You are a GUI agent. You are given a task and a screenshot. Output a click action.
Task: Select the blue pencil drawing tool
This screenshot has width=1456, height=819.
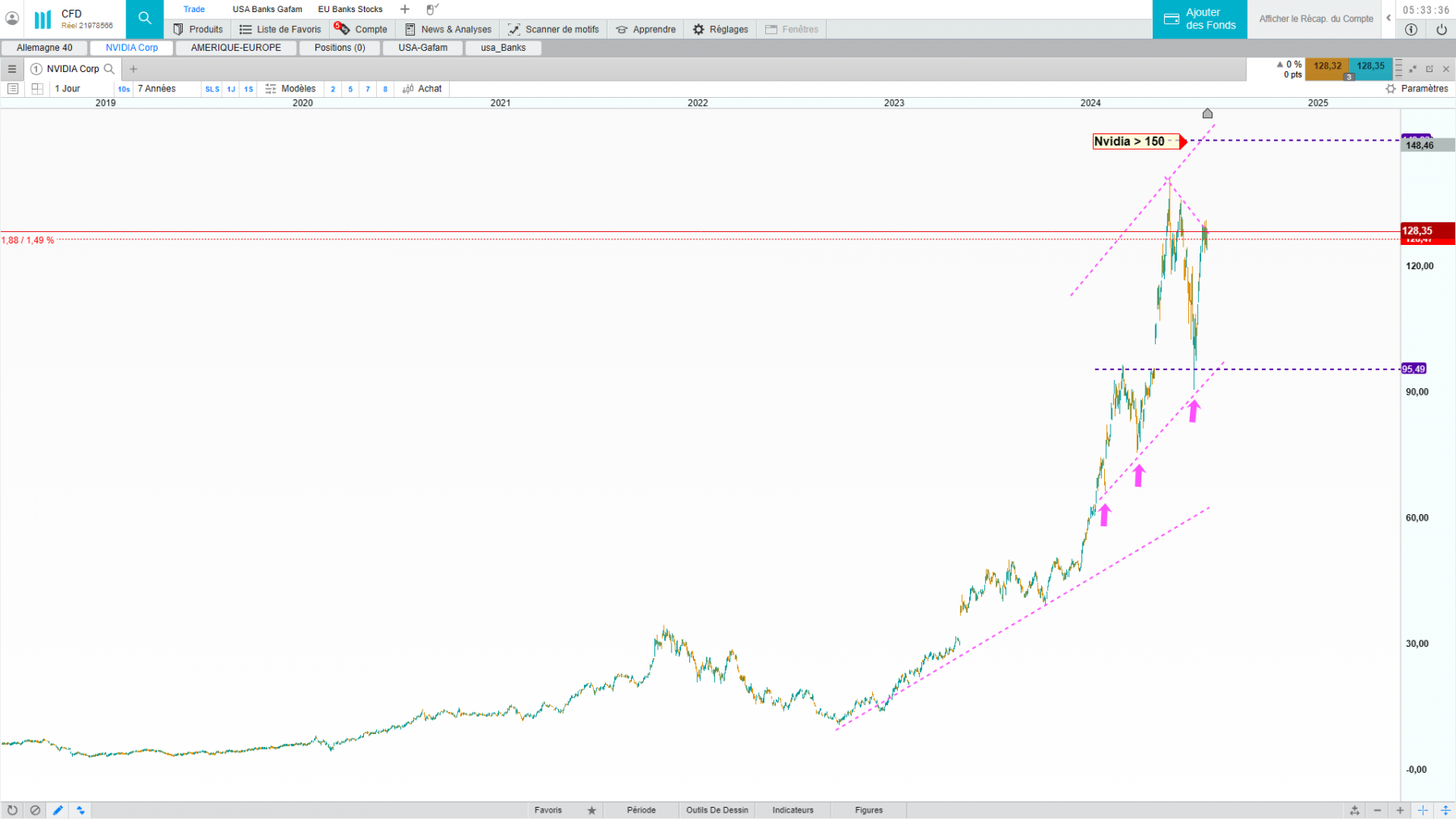pyautogui.click(x=58, y=810)
